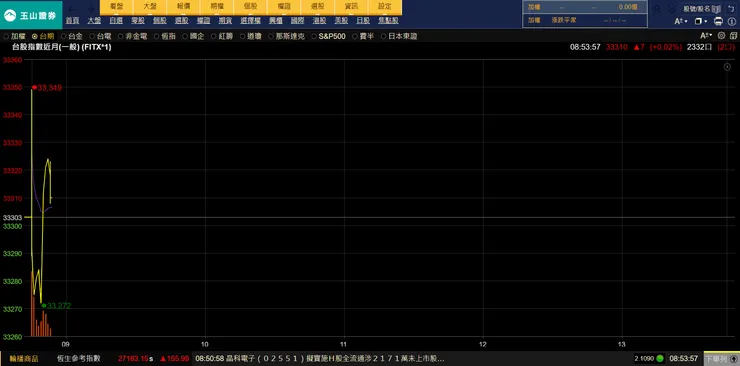Viewport: 740px width, 366px height.
Task: Select the 台電 radio button
Action: coord(92,36)
